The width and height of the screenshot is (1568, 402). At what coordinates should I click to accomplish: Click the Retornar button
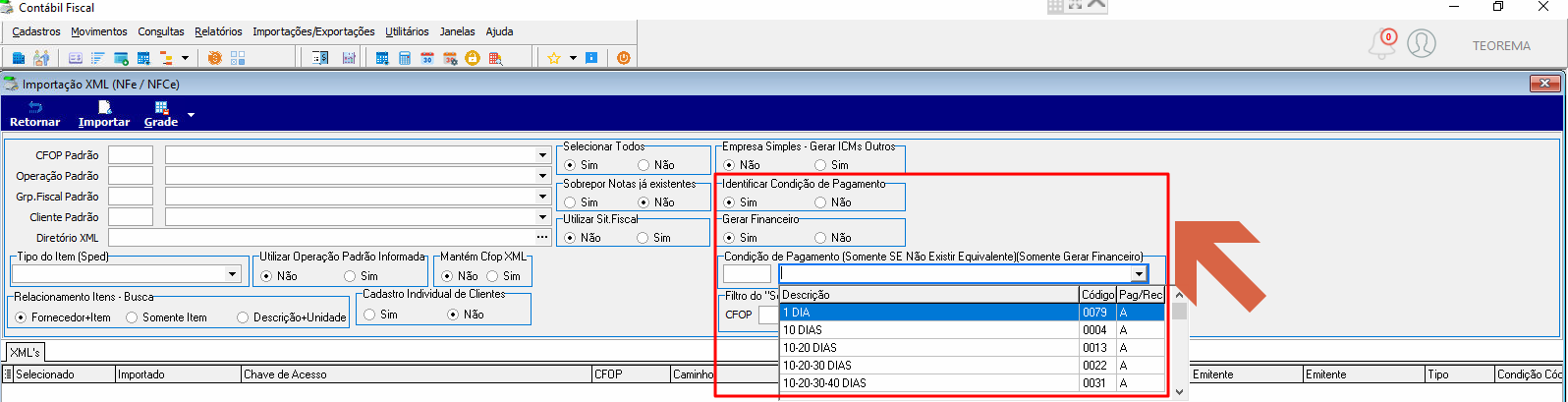[35, 114]
